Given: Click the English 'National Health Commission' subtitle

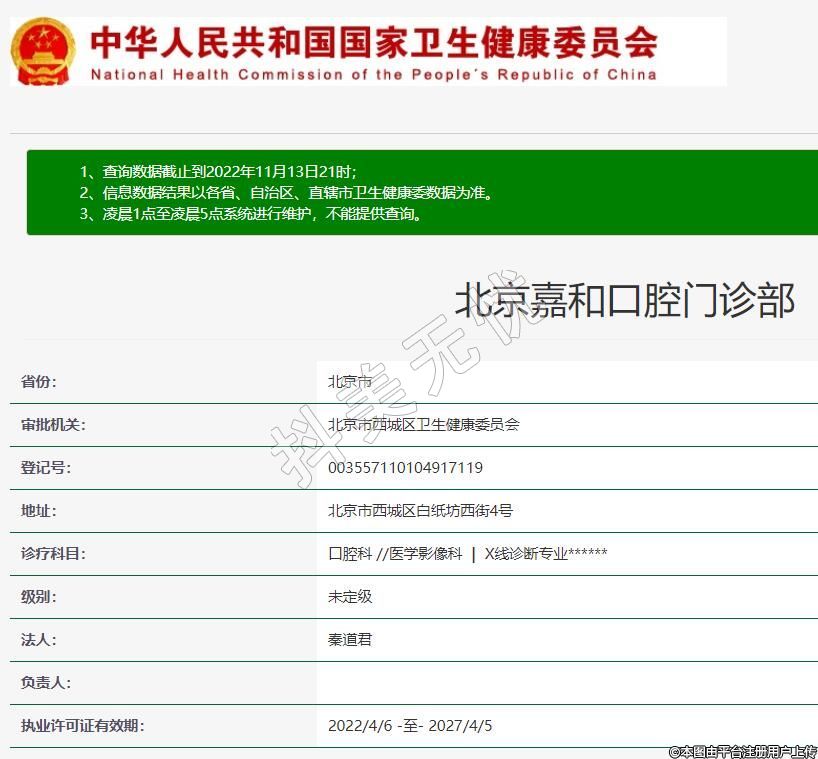Looking at the screenshot, I should [373, 74].
